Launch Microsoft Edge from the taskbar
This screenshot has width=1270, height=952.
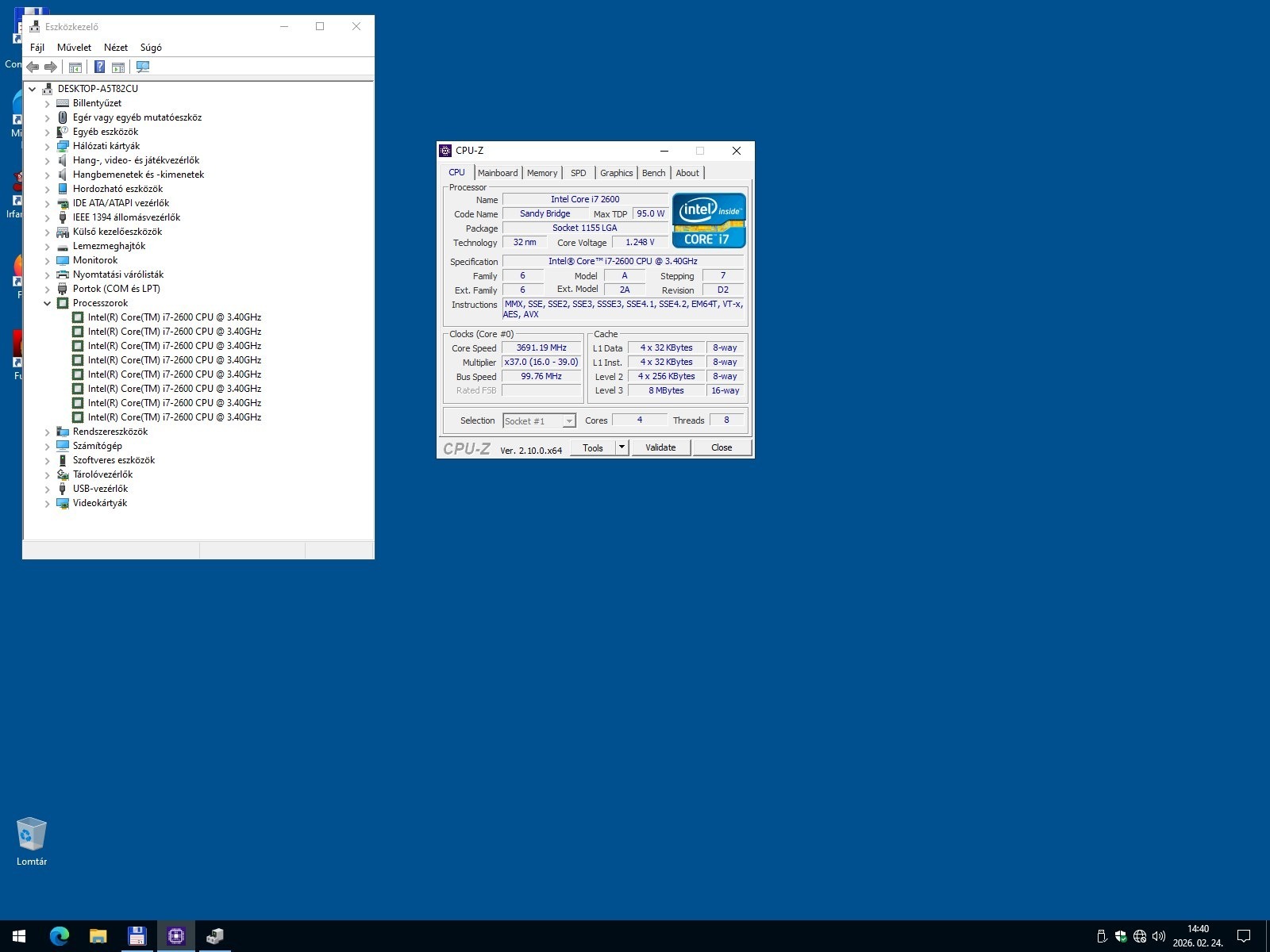pos(60,936)
